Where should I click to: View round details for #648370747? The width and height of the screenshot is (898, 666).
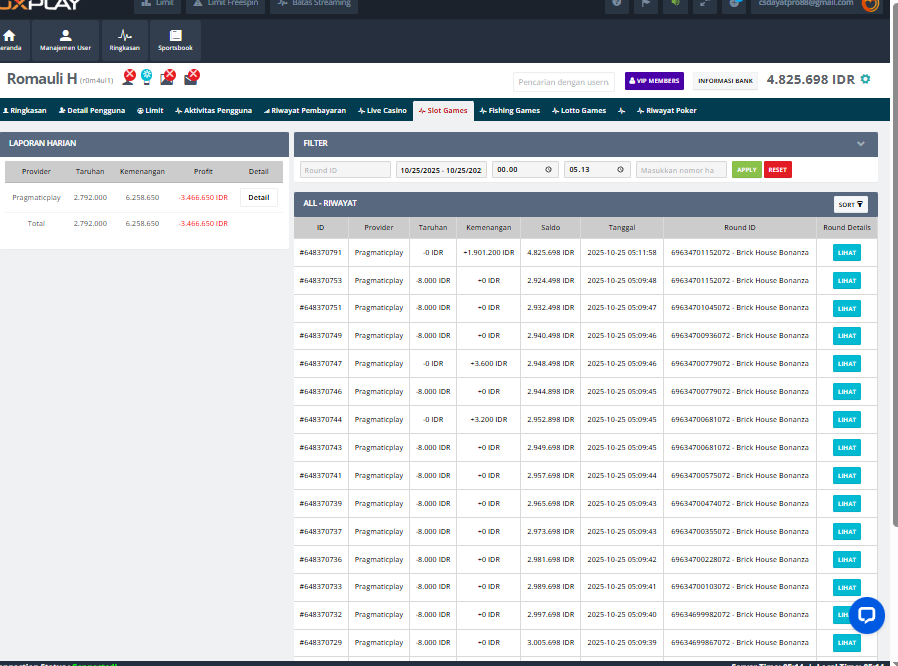846,364
